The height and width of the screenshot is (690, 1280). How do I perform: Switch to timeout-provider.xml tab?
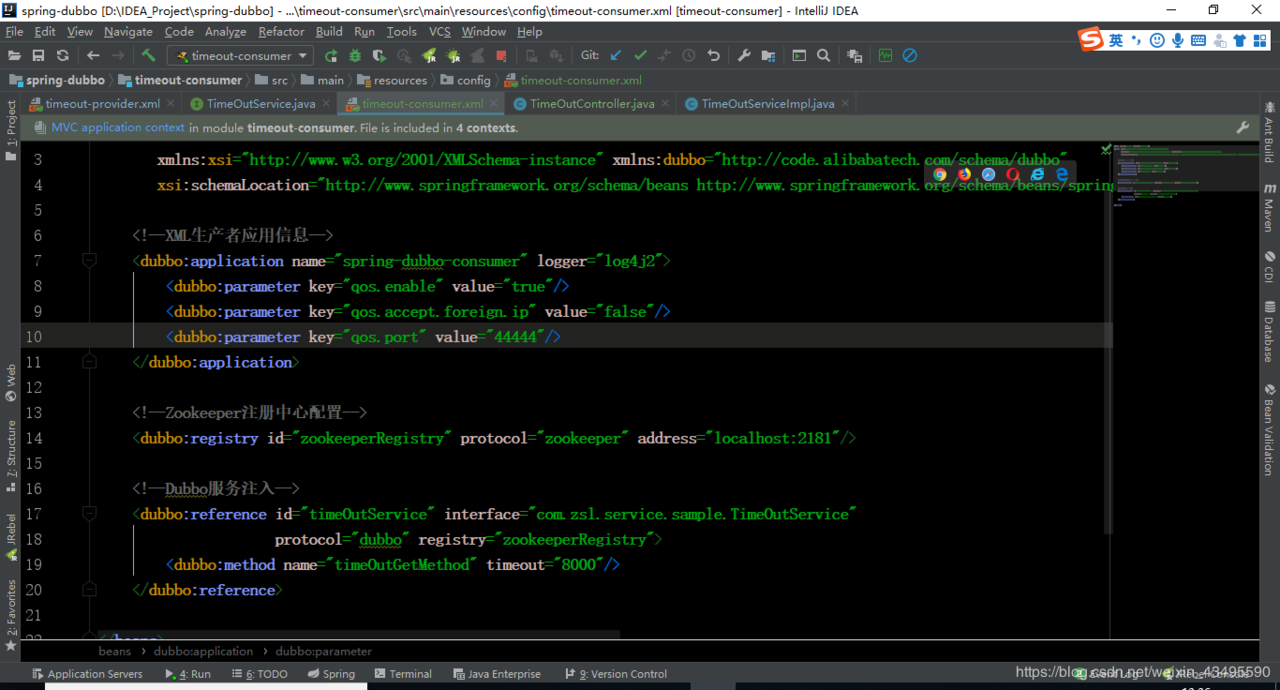pyautogui.click(x=102, y=103)
